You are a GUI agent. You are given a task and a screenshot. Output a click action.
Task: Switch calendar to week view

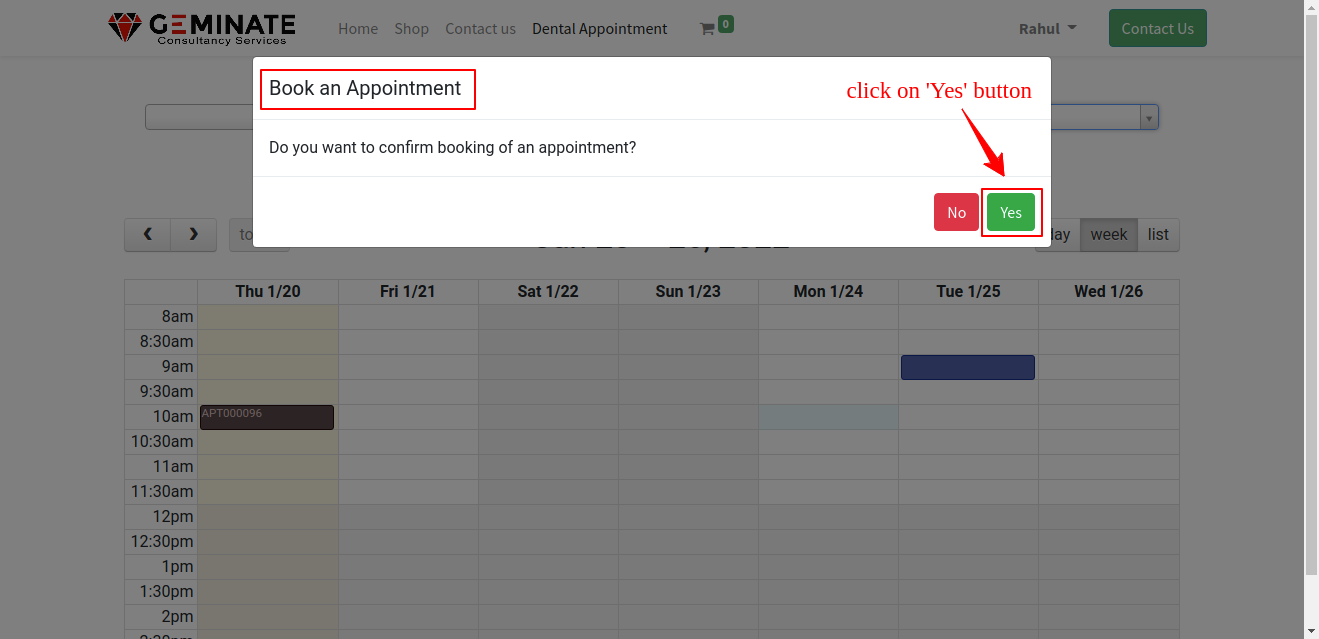click(1108, 235)
